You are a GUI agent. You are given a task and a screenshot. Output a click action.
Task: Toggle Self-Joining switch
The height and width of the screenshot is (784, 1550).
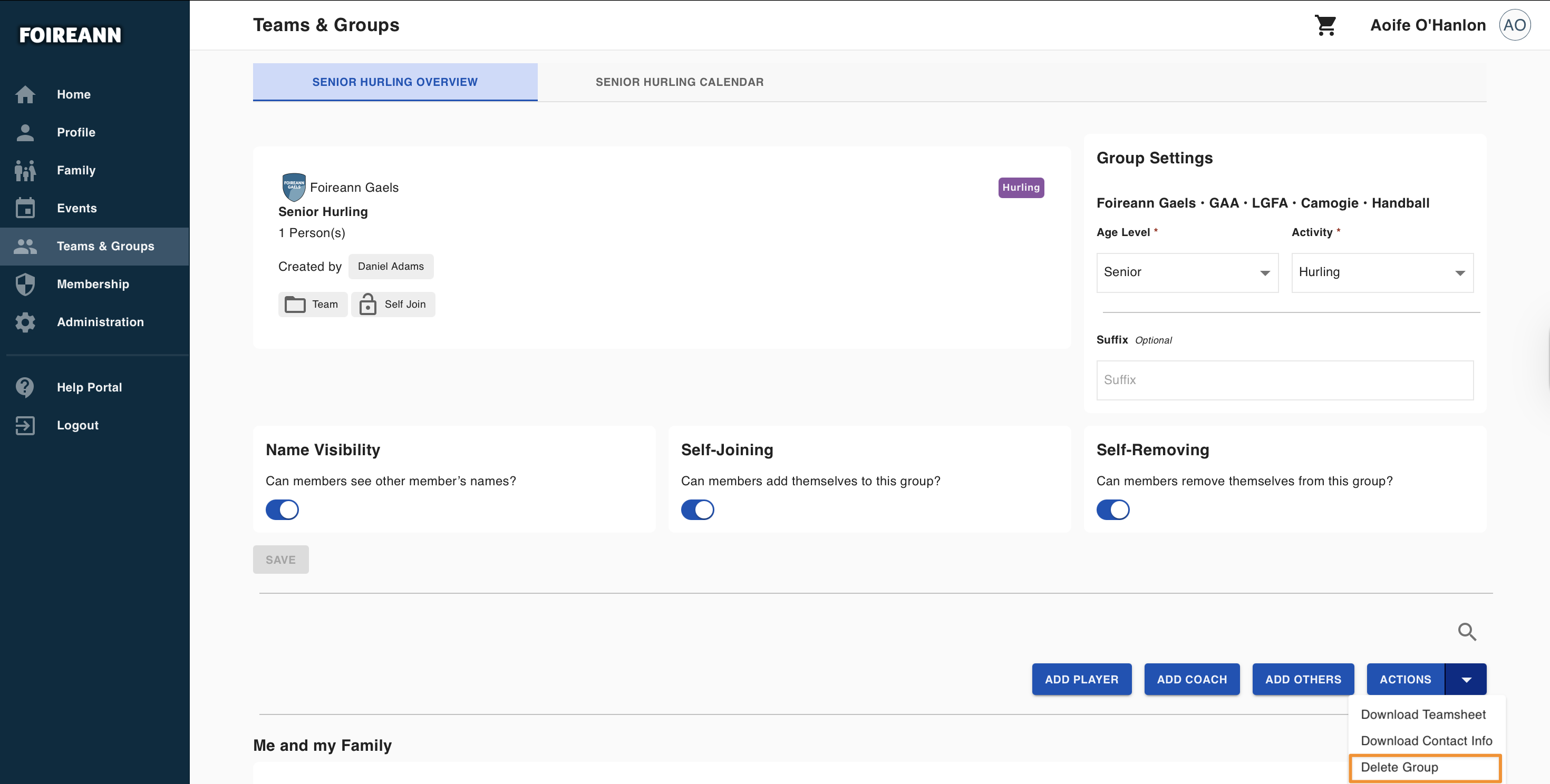[697, 509]
